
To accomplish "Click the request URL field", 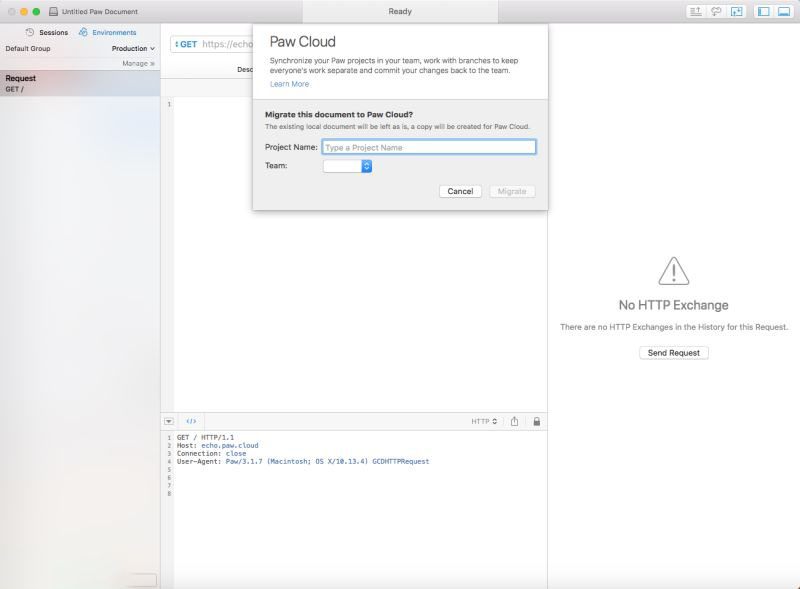I will click(x=227, y=44).
